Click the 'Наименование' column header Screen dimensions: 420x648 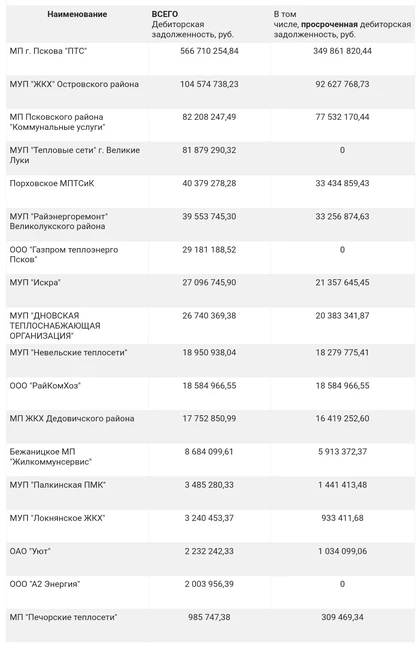coord(77,14)
